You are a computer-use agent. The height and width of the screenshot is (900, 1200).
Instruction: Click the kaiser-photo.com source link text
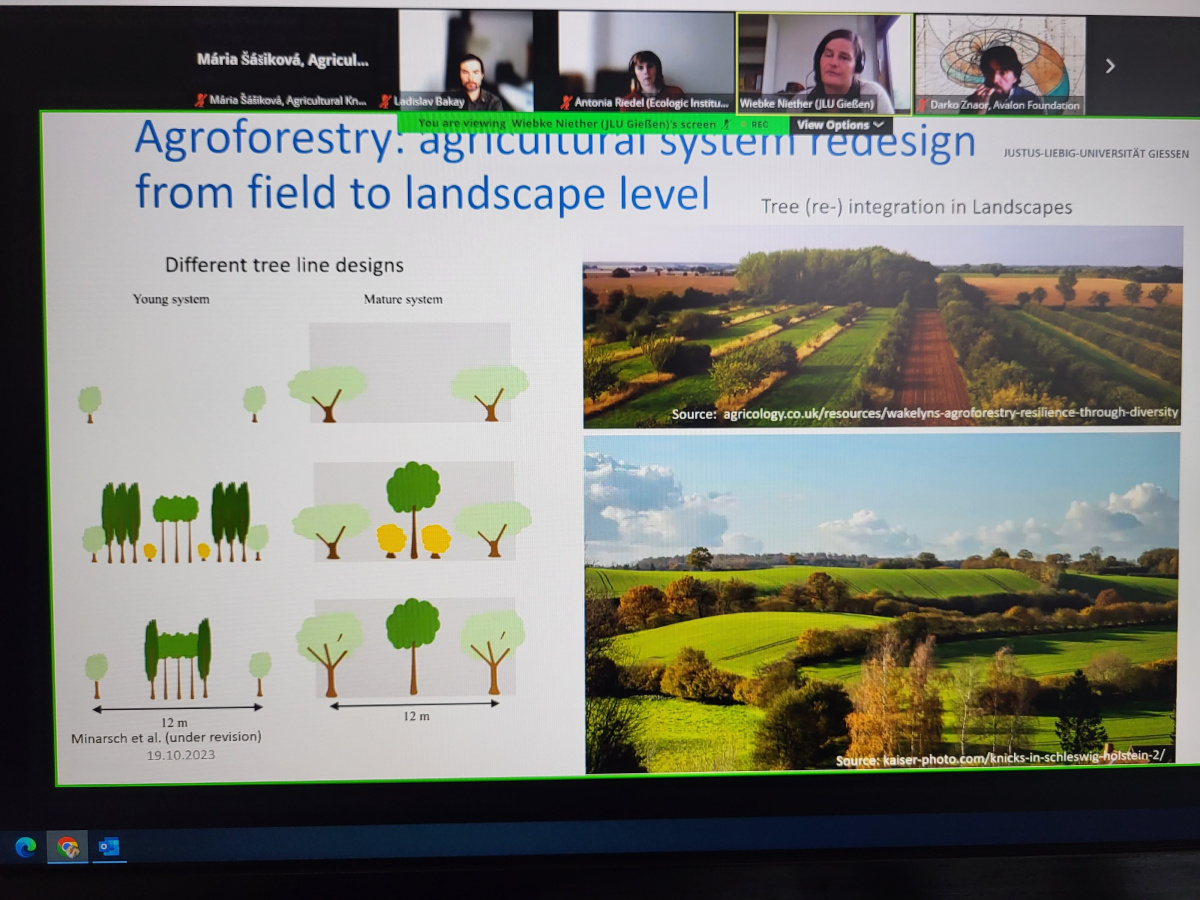[x=1001, y=760]
